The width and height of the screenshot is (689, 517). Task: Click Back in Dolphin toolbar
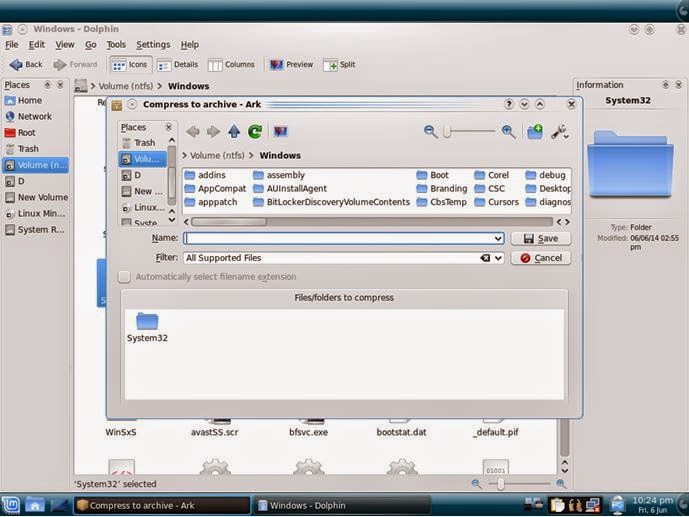[26, 65]
